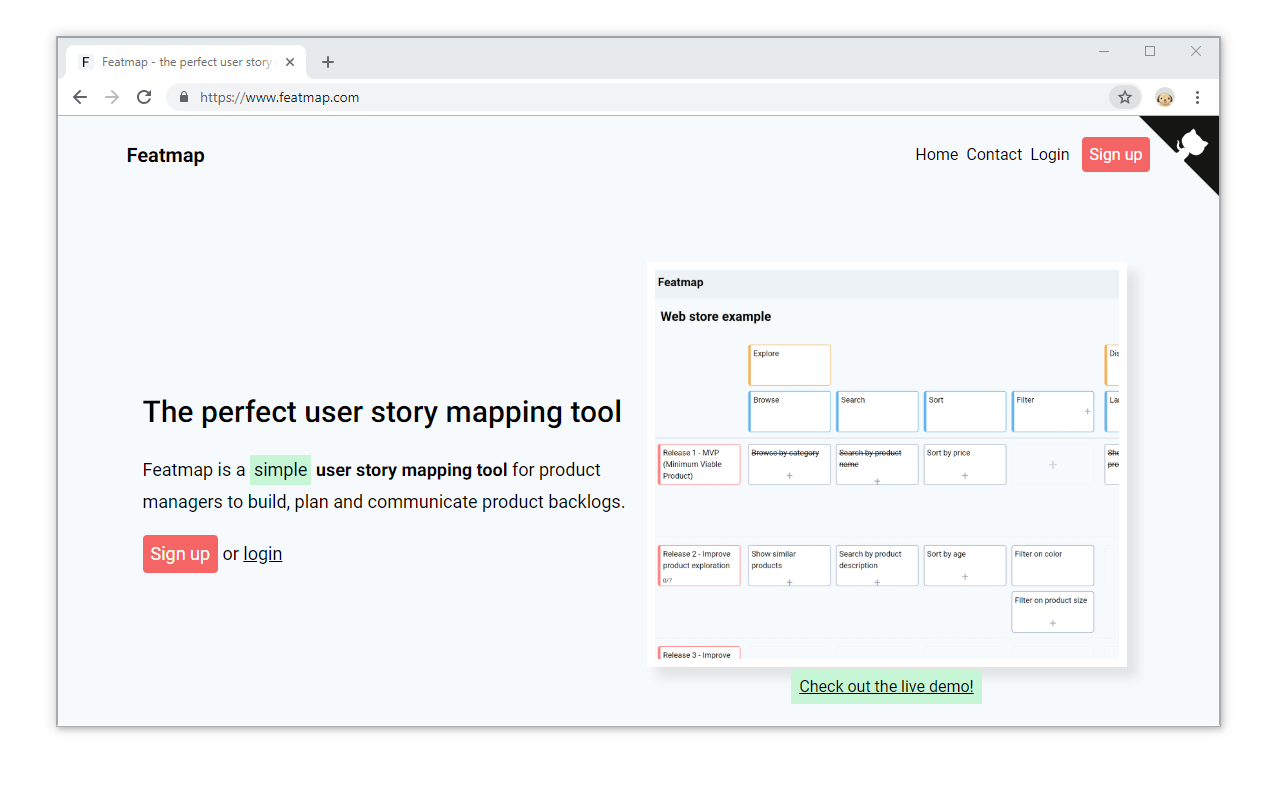Screen dimensions: 1280x789
Task: Select the Featmap browser tab
Action: [x=186, y=62]
